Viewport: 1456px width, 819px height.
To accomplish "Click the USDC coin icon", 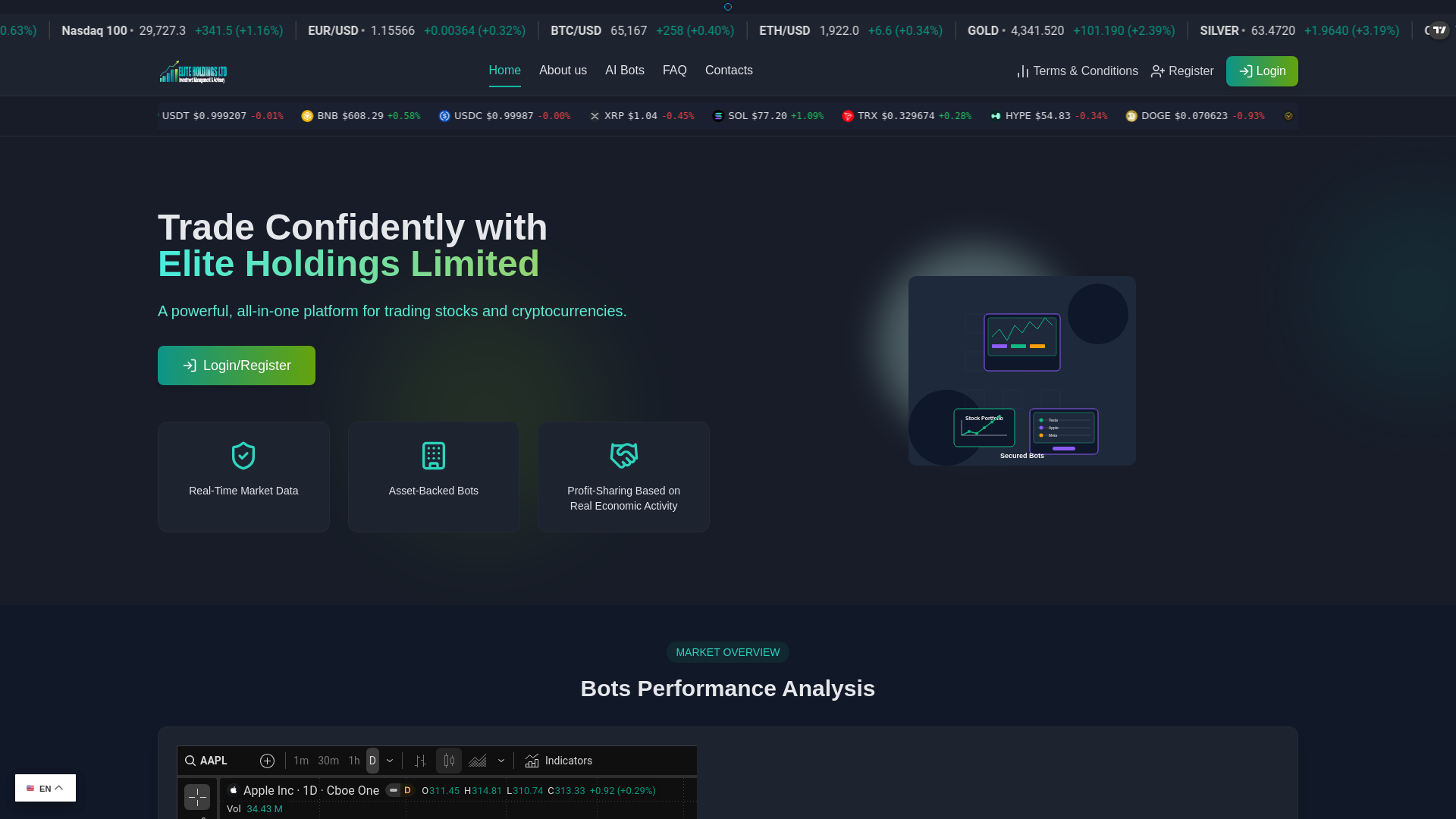I will pyautogui.click(x=444, y=116).
